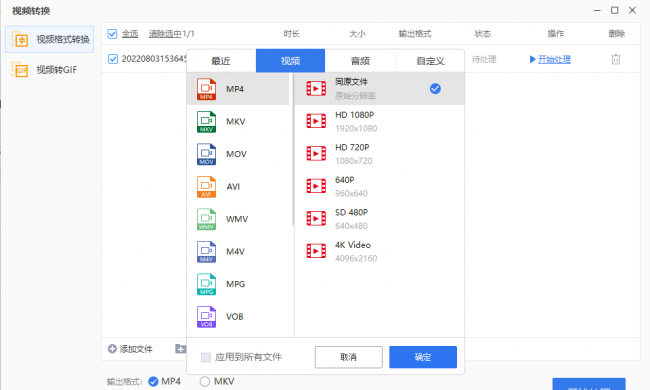Choose the HD 1080P resolution preset
Viewport: 650px width, 390px height.
tap(379, 121)
